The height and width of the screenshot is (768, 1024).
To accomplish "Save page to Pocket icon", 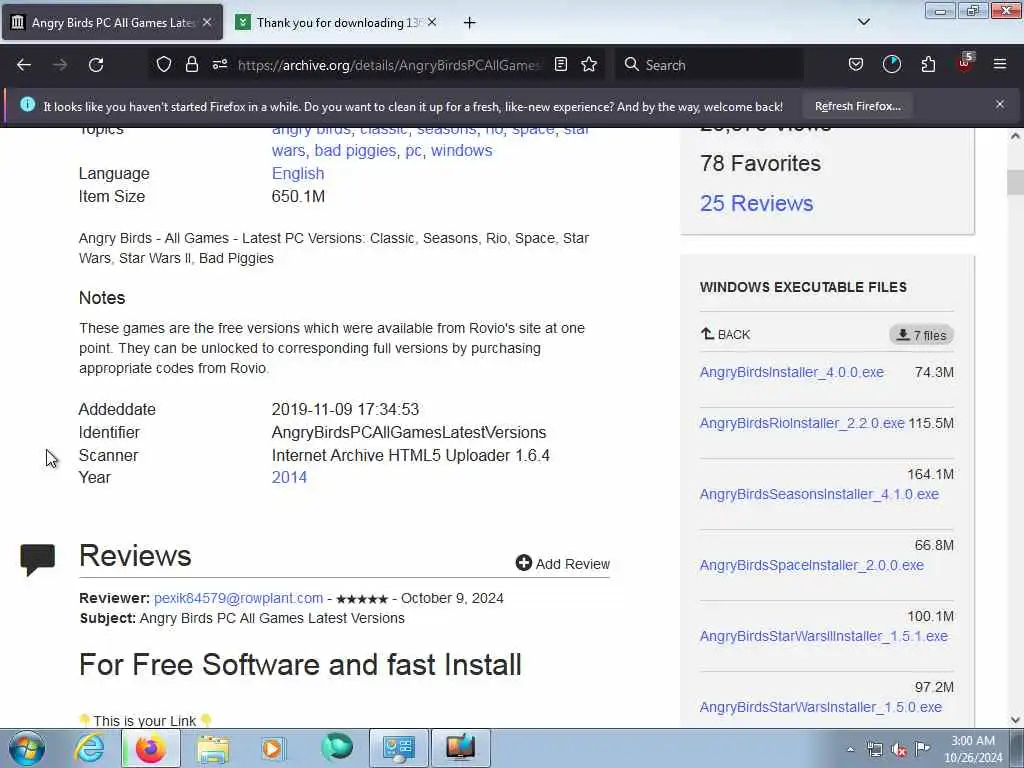I will (x=856, y=64).
